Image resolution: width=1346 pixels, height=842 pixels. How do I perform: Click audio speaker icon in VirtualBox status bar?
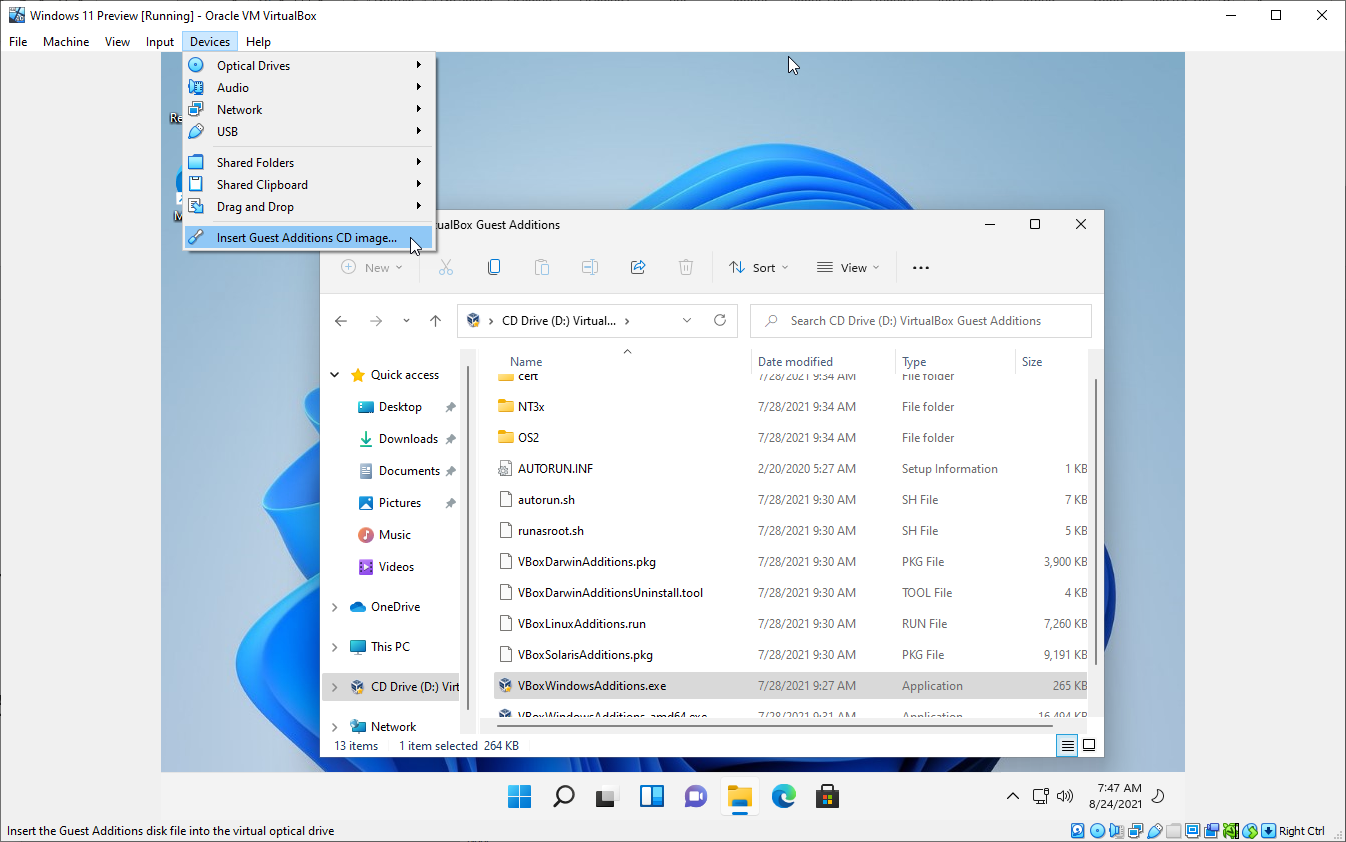[1116, 830]
